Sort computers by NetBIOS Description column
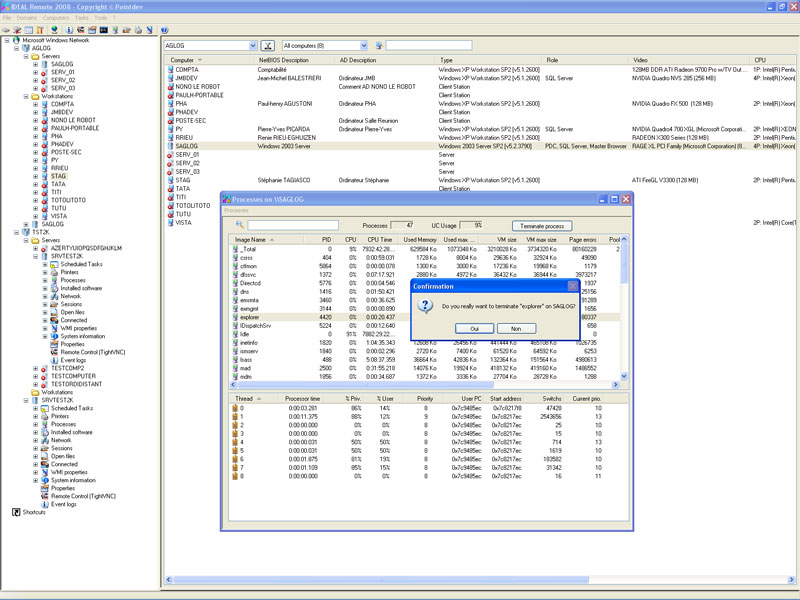 click(295, 60)
